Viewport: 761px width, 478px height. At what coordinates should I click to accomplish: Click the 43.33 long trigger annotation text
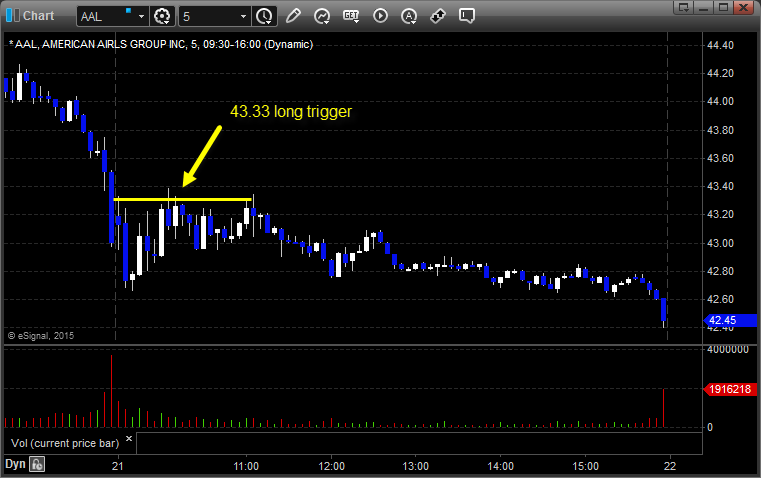(291, 112)
